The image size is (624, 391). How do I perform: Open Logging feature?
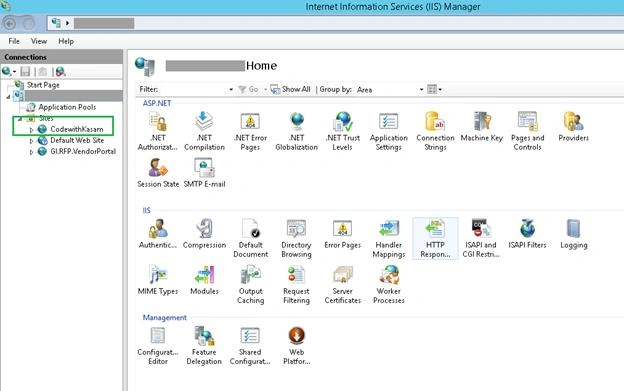[573, 233]
